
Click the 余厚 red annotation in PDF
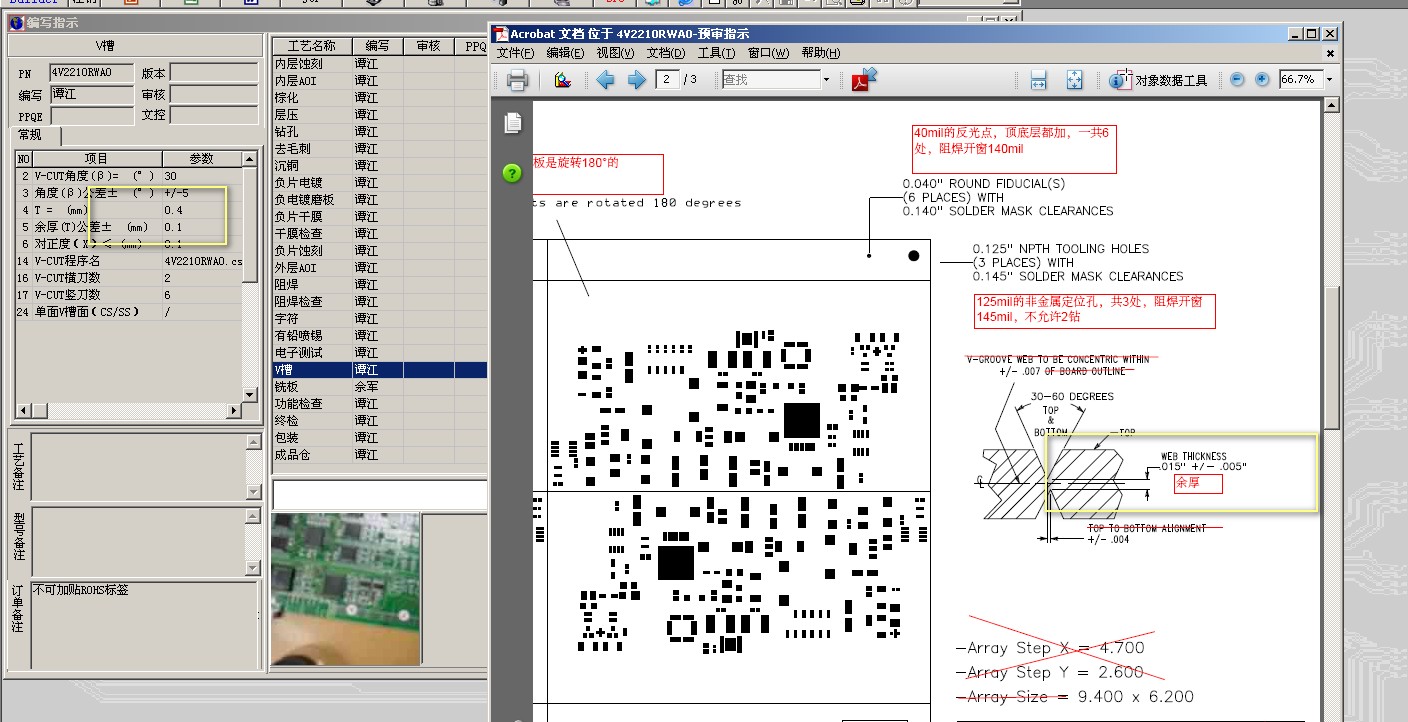pos(1198,483)
